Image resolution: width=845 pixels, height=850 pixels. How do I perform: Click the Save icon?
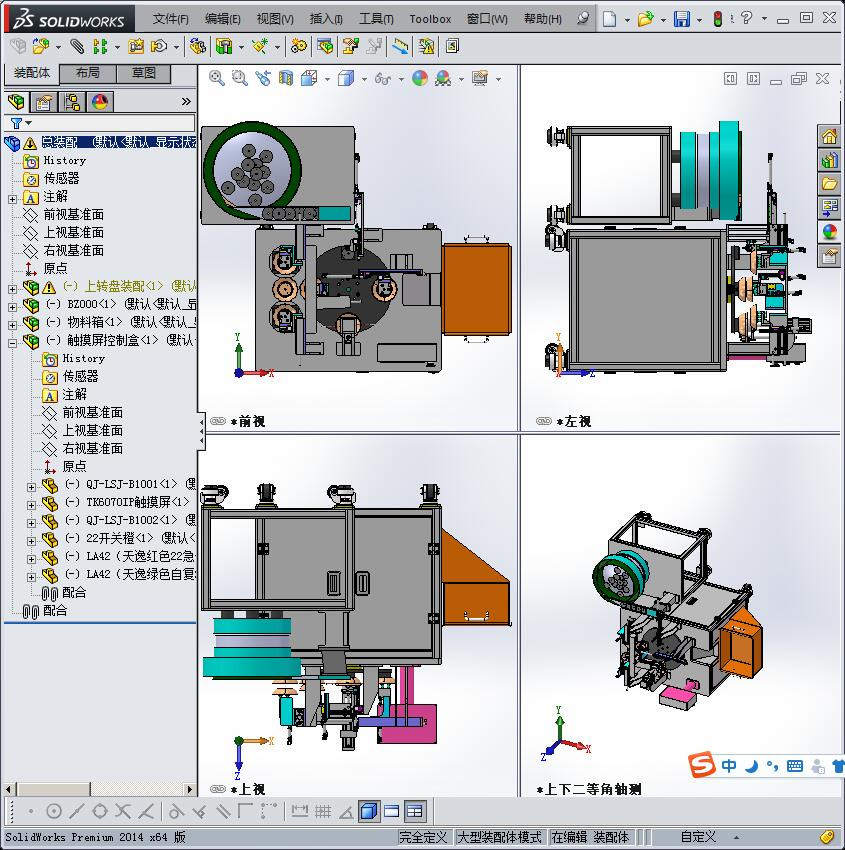click(681, 19)
